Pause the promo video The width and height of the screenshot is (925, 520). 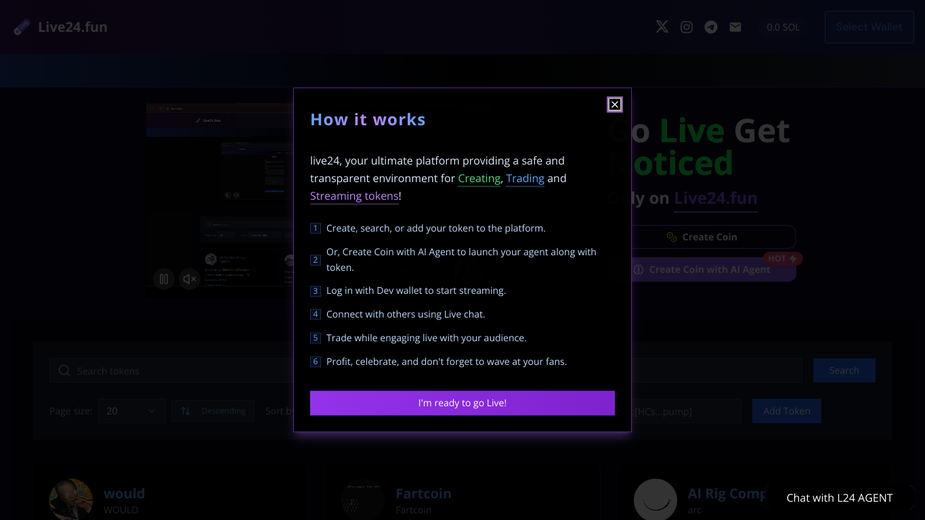163,279
